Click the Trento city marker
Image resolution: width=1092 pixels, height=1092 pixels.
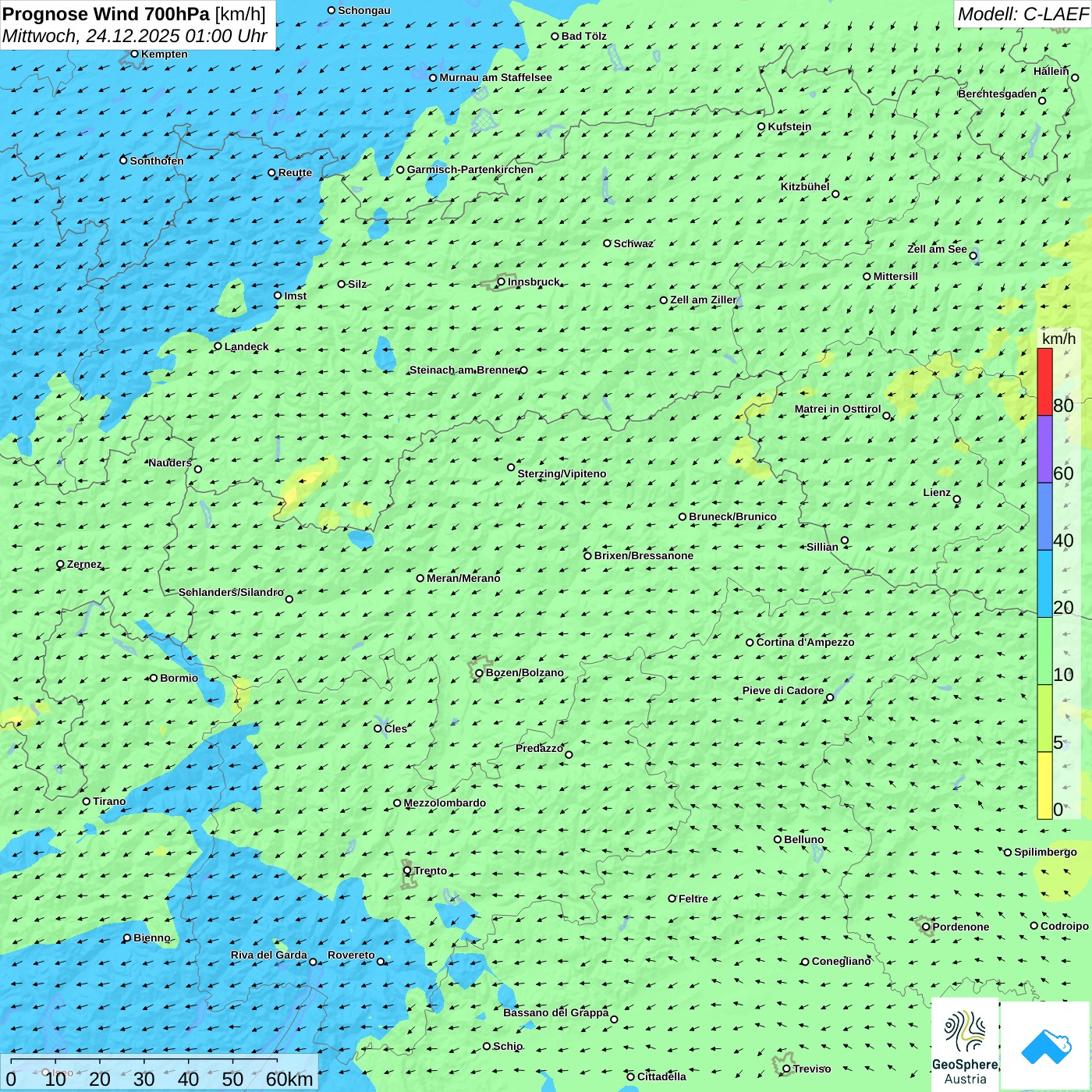(407, 870)
